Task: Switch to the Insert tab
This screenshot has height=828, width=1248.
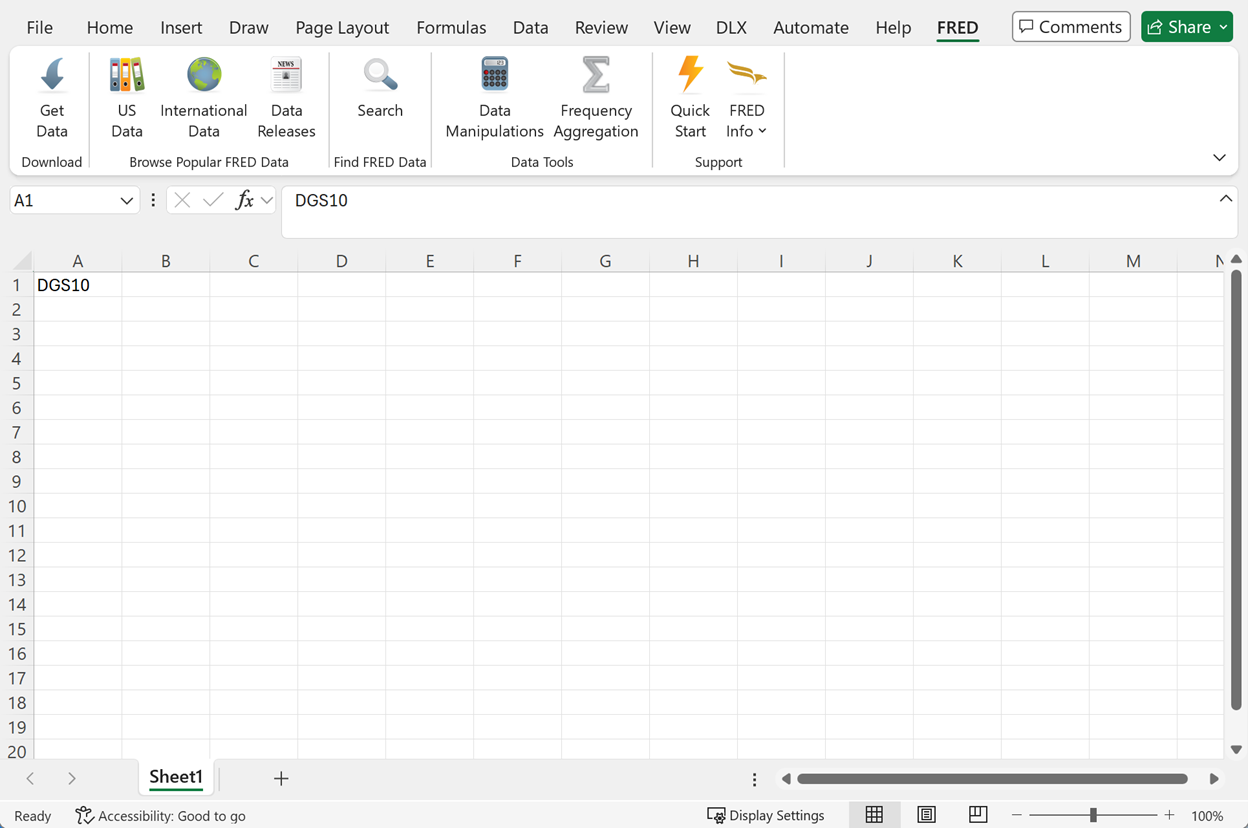Action: (x=181, y=27)
